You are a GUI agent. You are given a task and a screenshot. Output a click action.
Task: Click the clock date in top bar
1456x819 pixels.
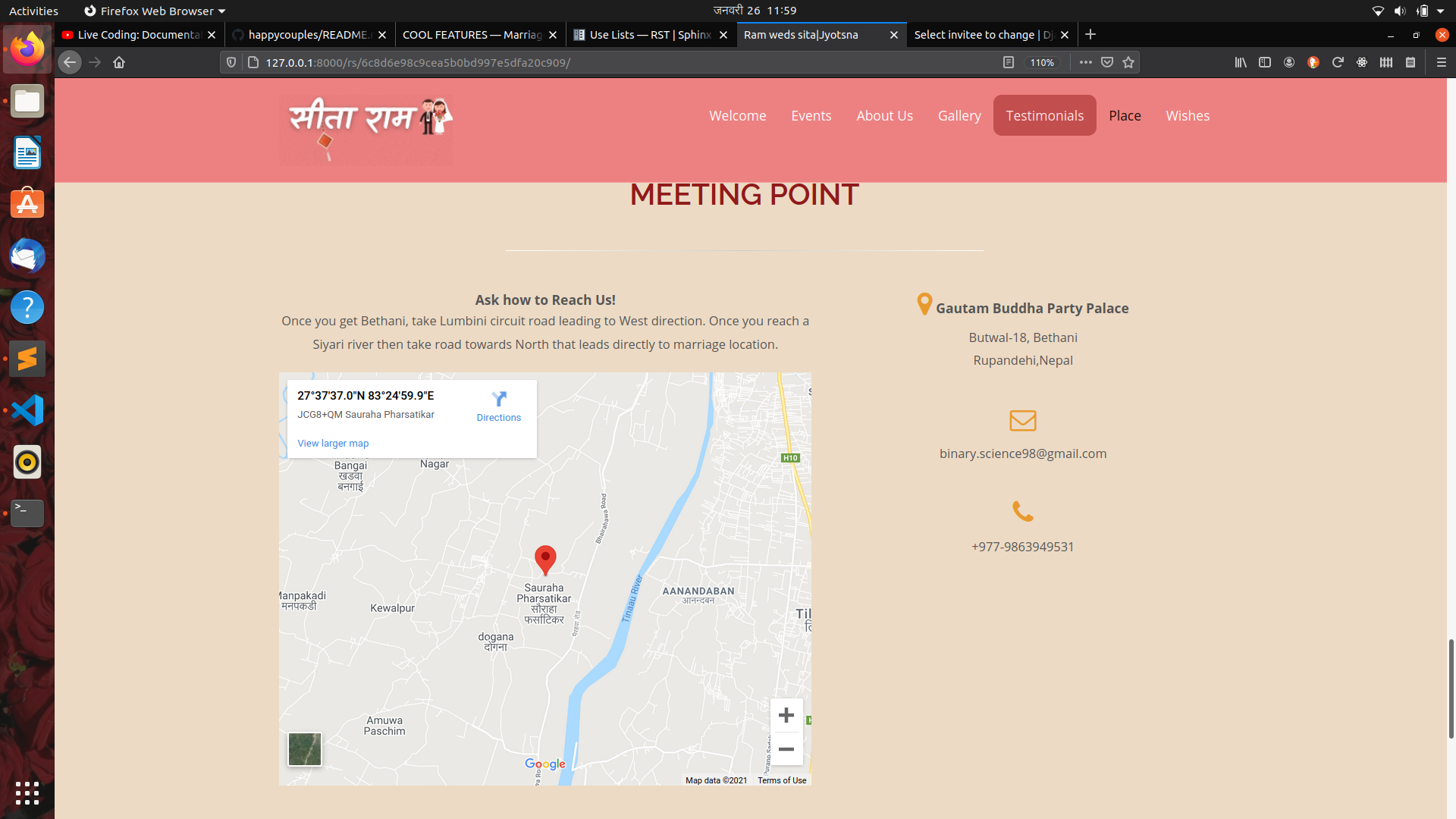(x=755, y=11)
